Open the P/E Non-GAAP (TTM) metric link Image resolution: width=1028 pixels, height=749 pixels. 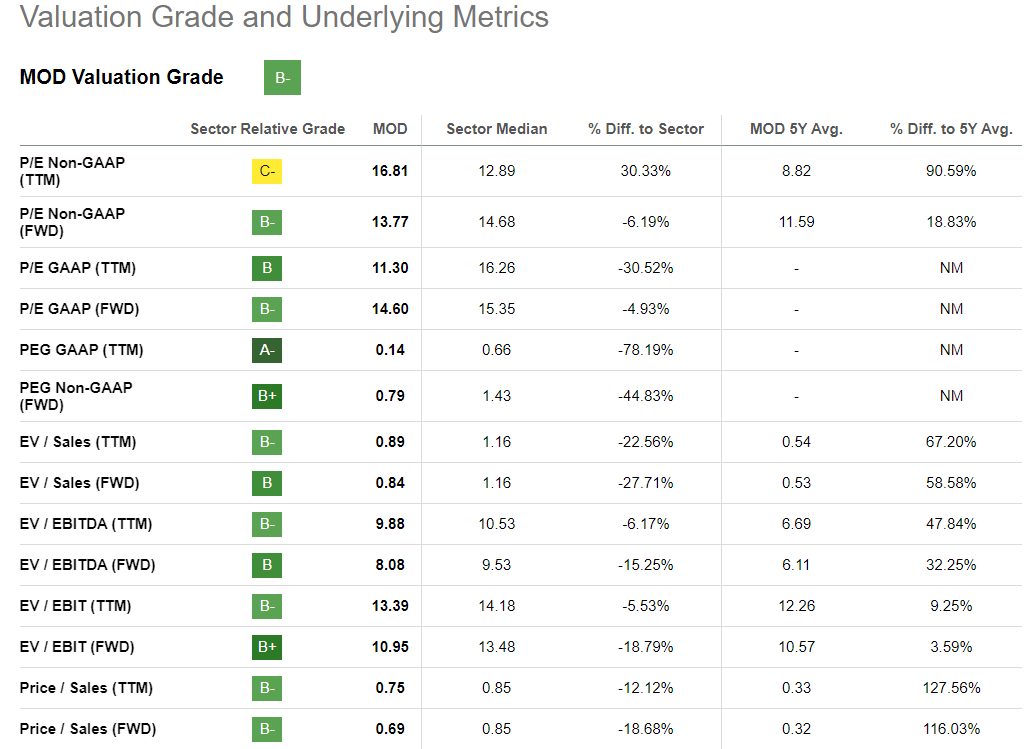click(72, 171)
